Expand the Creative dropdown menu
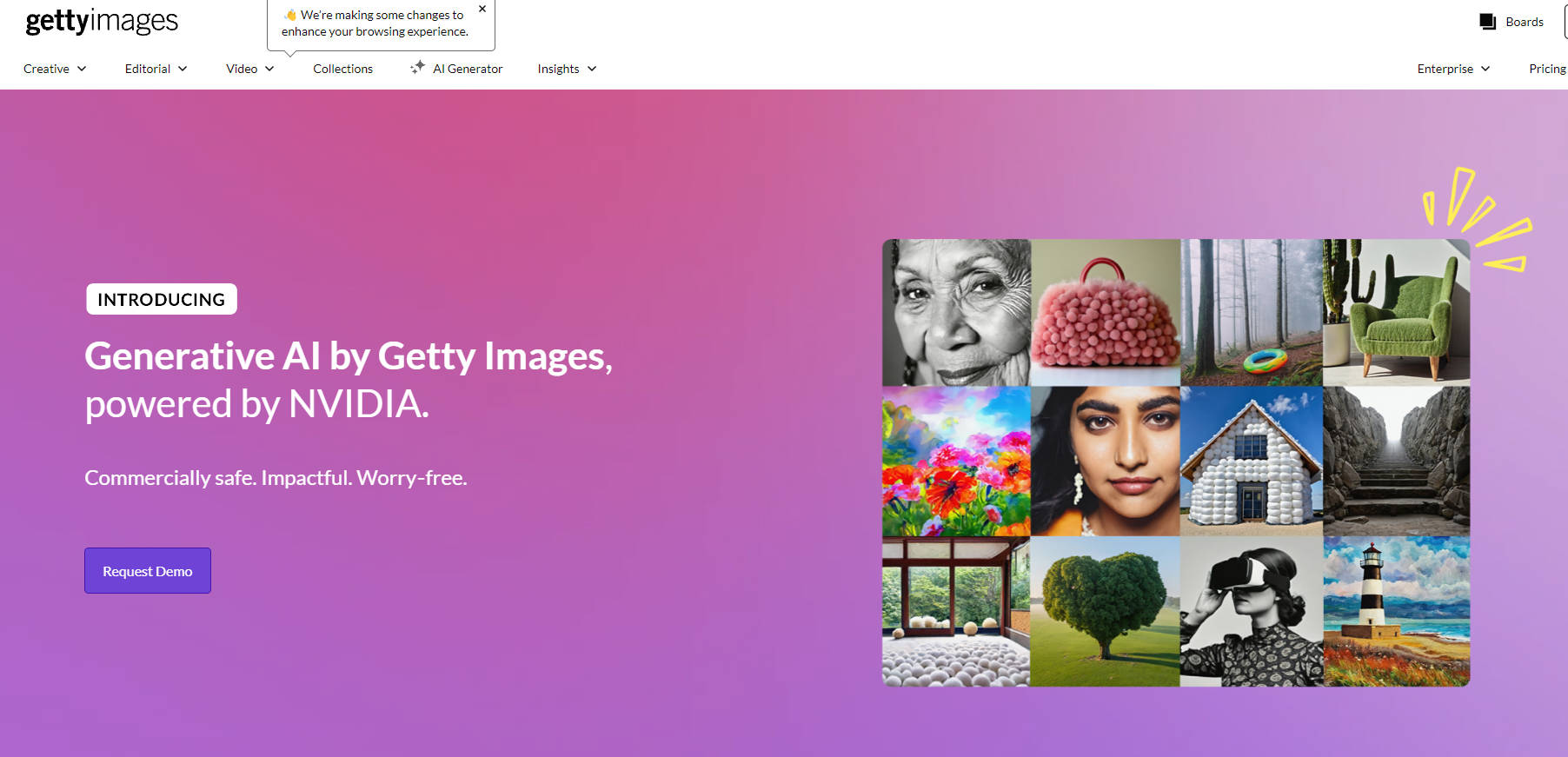Image resolution: width=1568 pixels, height=757 pixels. coord(55,69)
